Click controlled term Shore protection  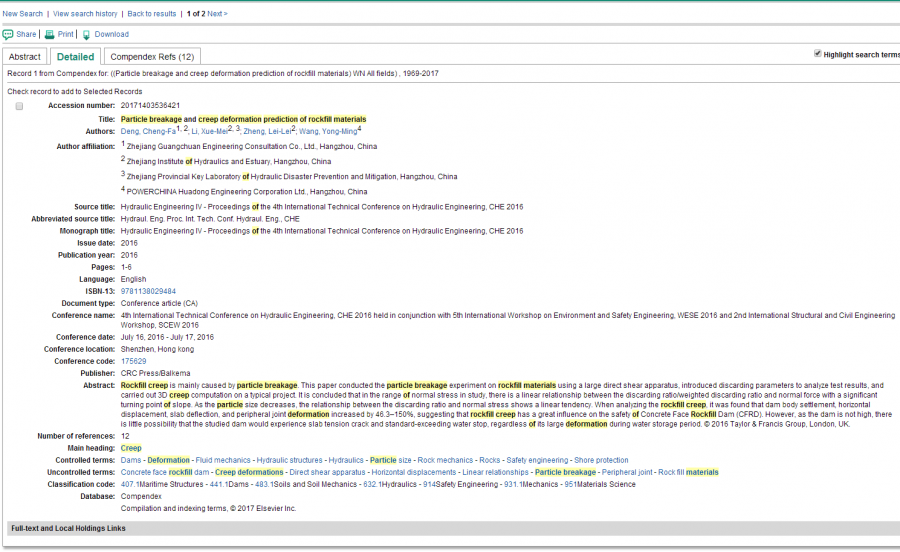601,460
